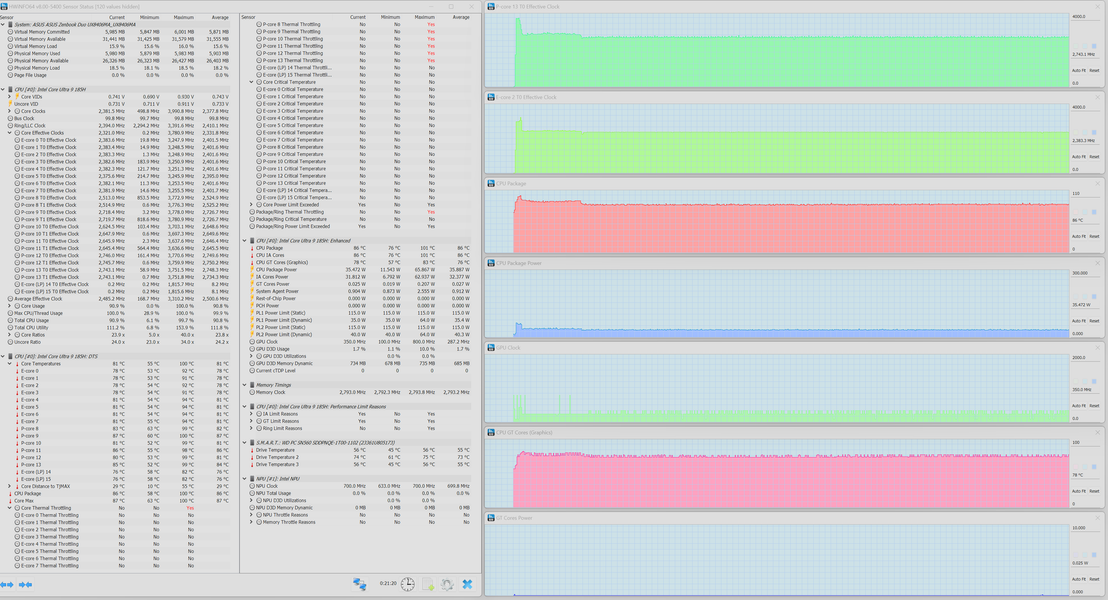The height and width of the screenshot is (600, 1108).
Task: Click the GPU Clock graph title icon
Action: (490, 348)
